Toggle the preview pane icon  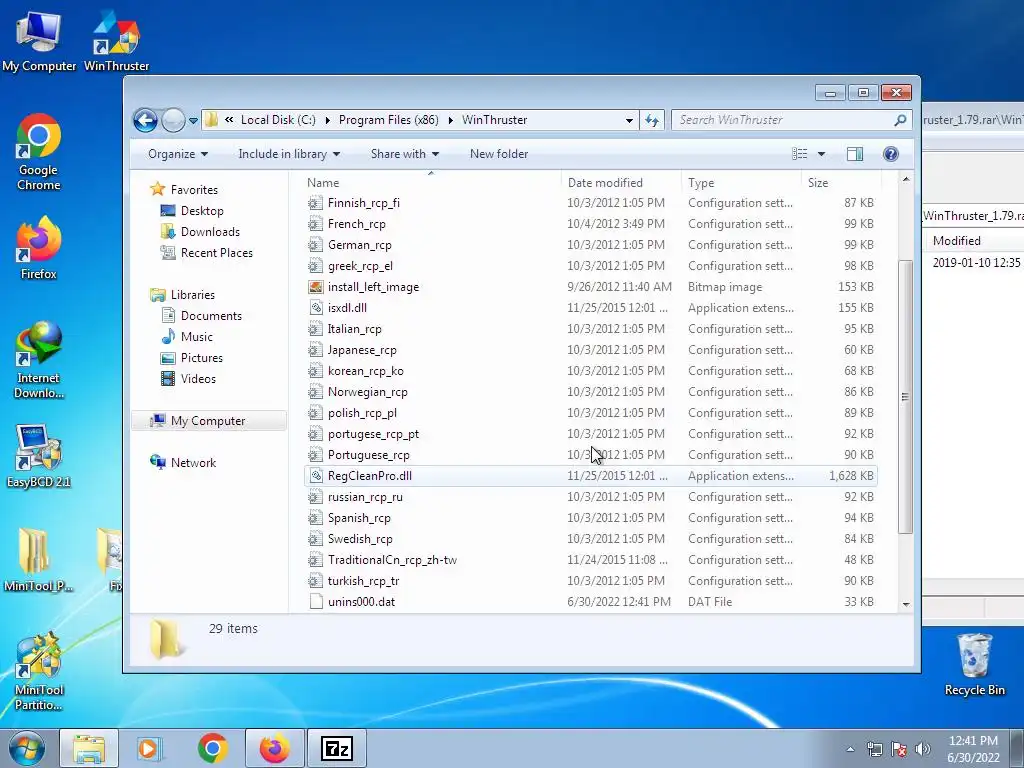coord(855,154)
